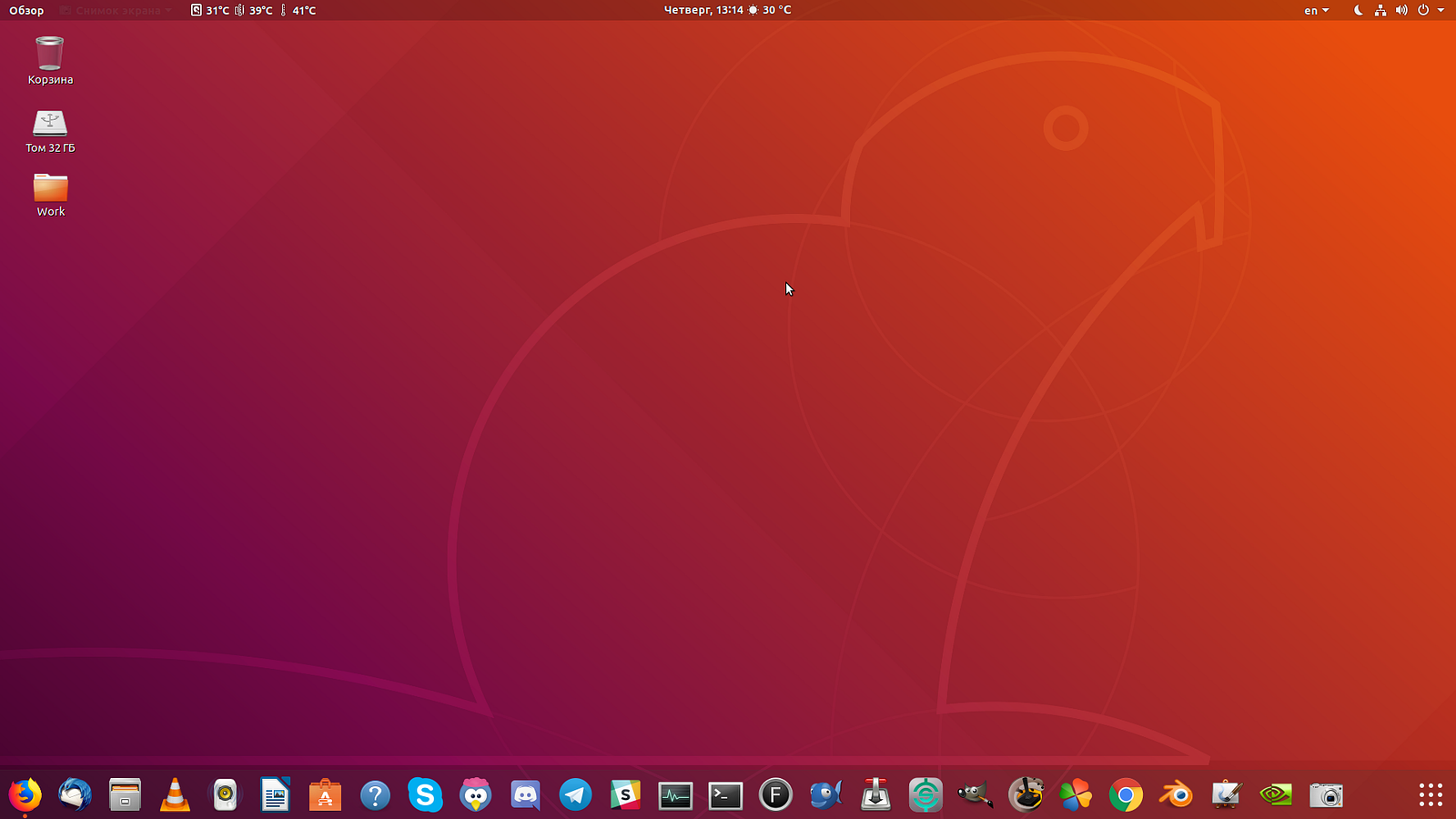Open Discord from the dock
Viewport: 1456px width, 819px height.
[525, 795]
